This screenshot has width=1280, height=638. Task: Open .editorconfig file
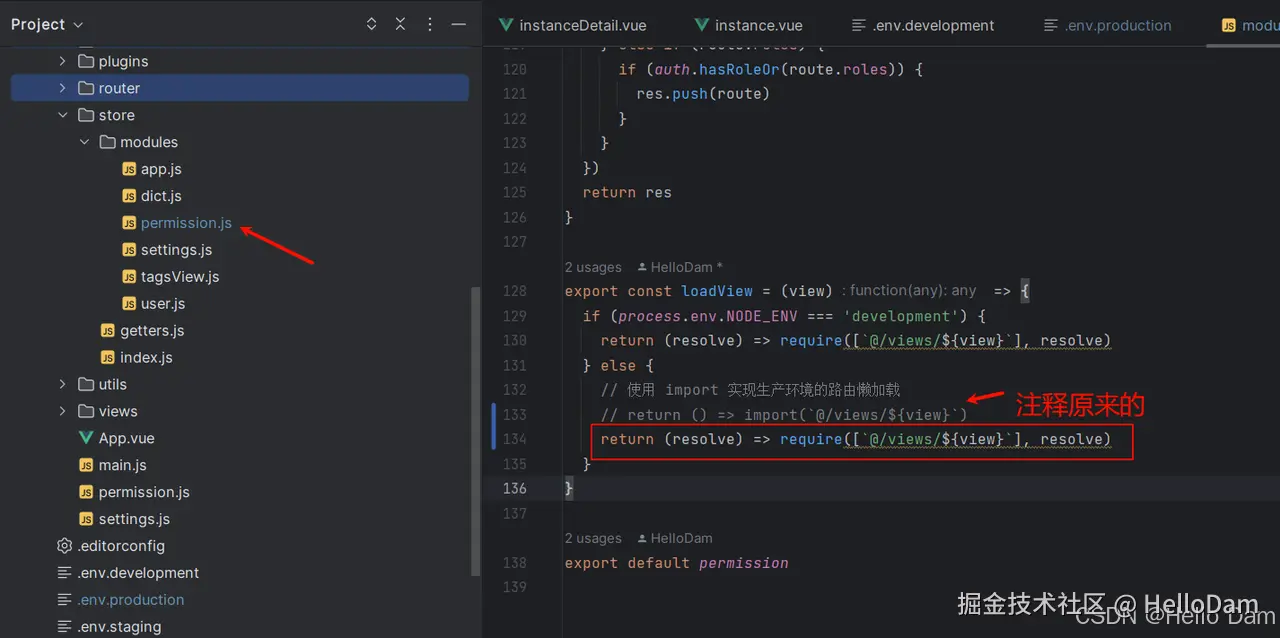121,546
